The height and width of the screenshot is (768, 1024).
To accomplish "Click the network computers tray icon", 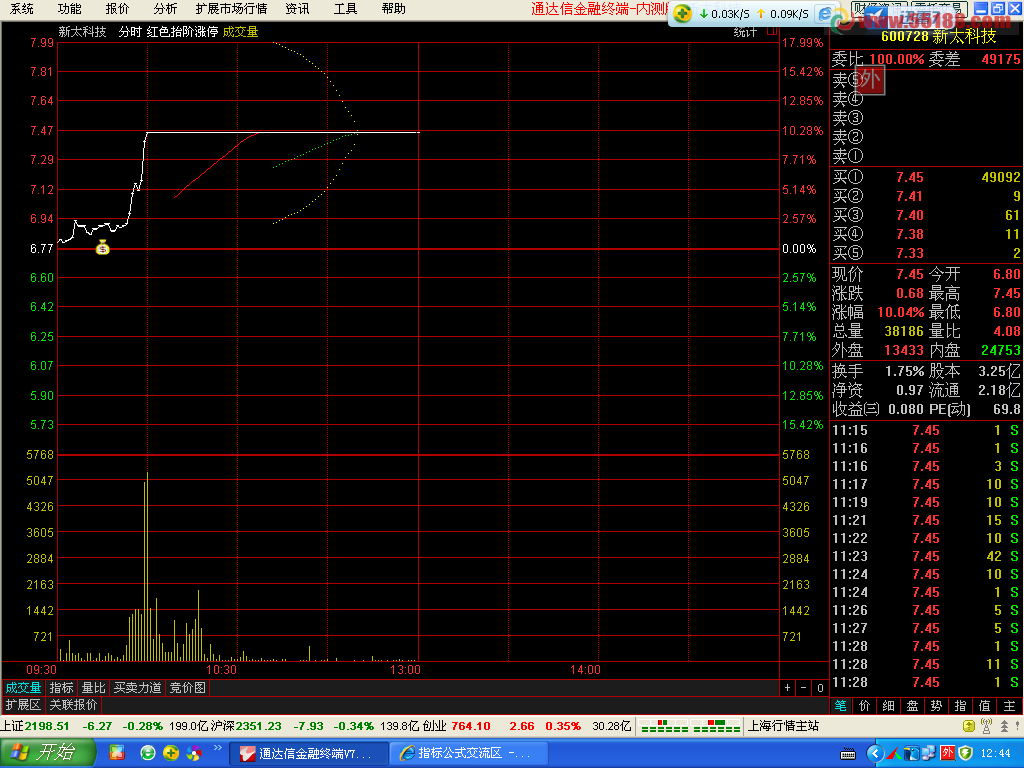I will 929,753.
